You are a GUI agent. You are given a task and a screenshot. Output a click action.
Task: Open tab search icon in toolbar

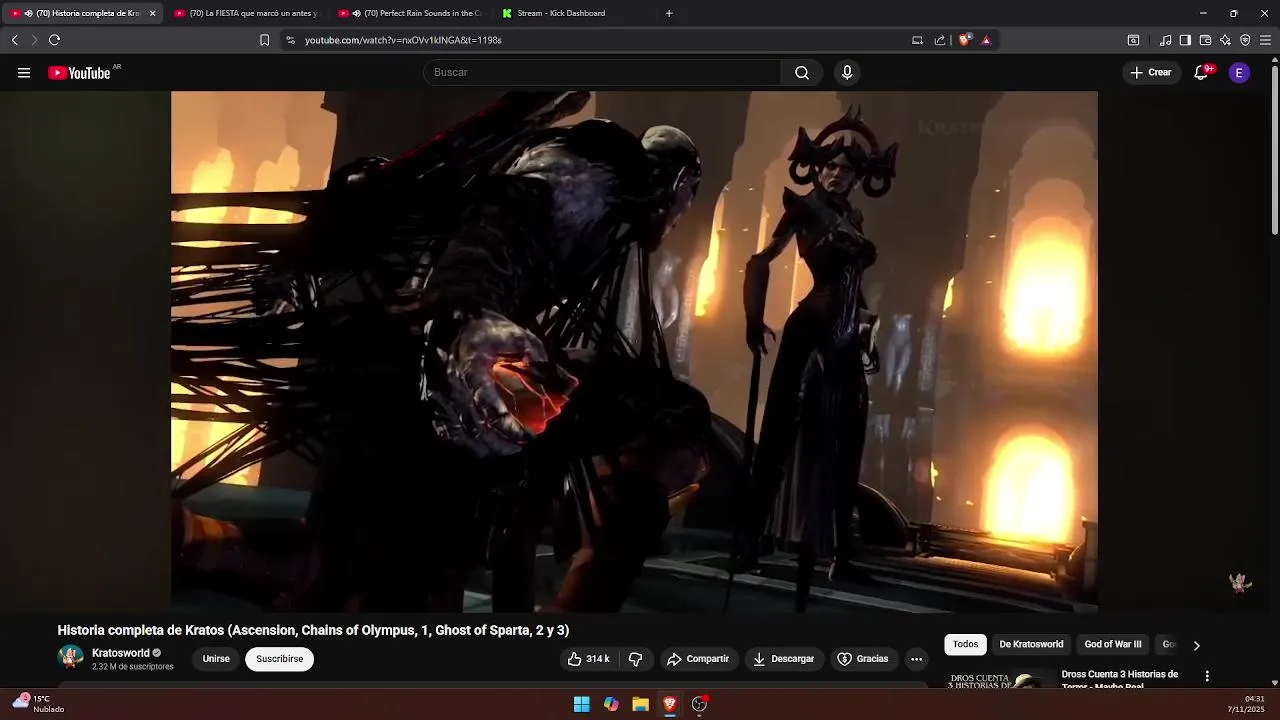[x=1133, y=40]
